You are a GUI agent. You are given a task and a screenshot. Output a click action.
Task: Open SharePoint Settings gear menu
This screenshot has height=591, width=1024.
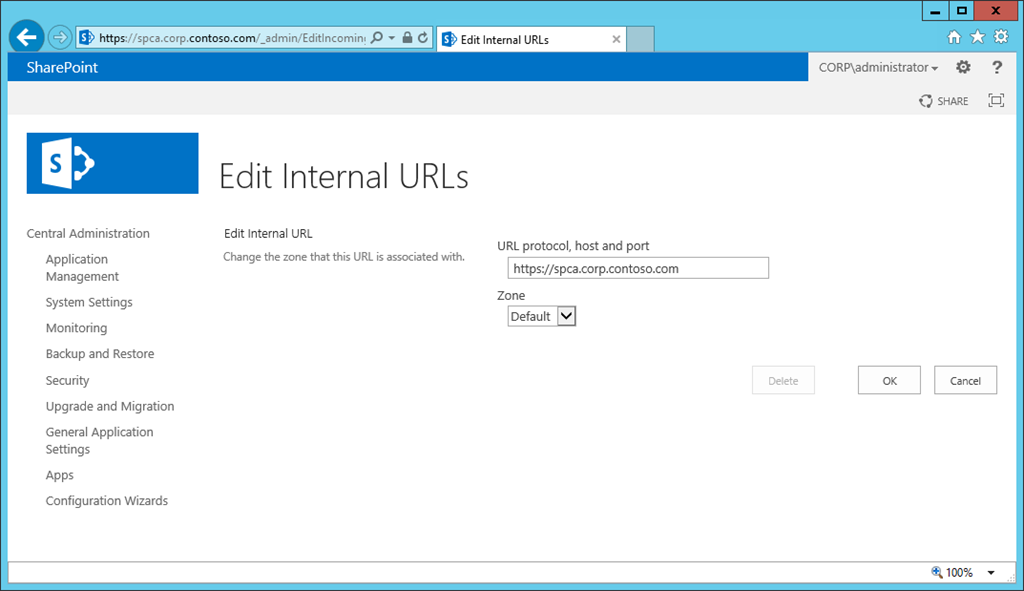tap(963, 67)
